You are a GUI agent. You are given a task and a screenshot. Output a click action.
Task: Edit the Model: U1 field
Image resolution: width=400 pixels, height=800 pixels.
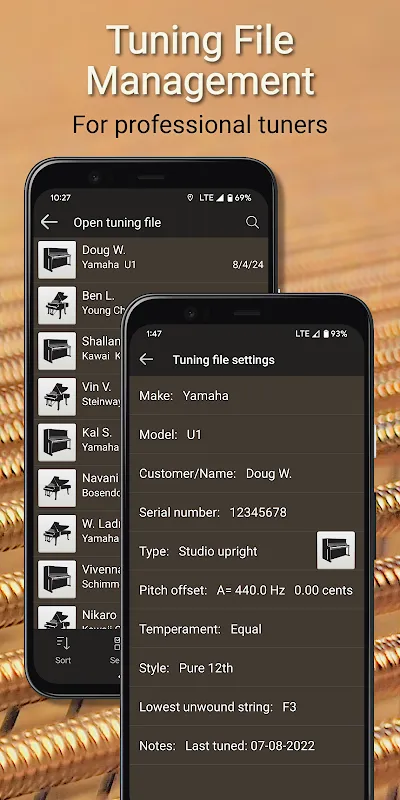[x=246, y=434]
